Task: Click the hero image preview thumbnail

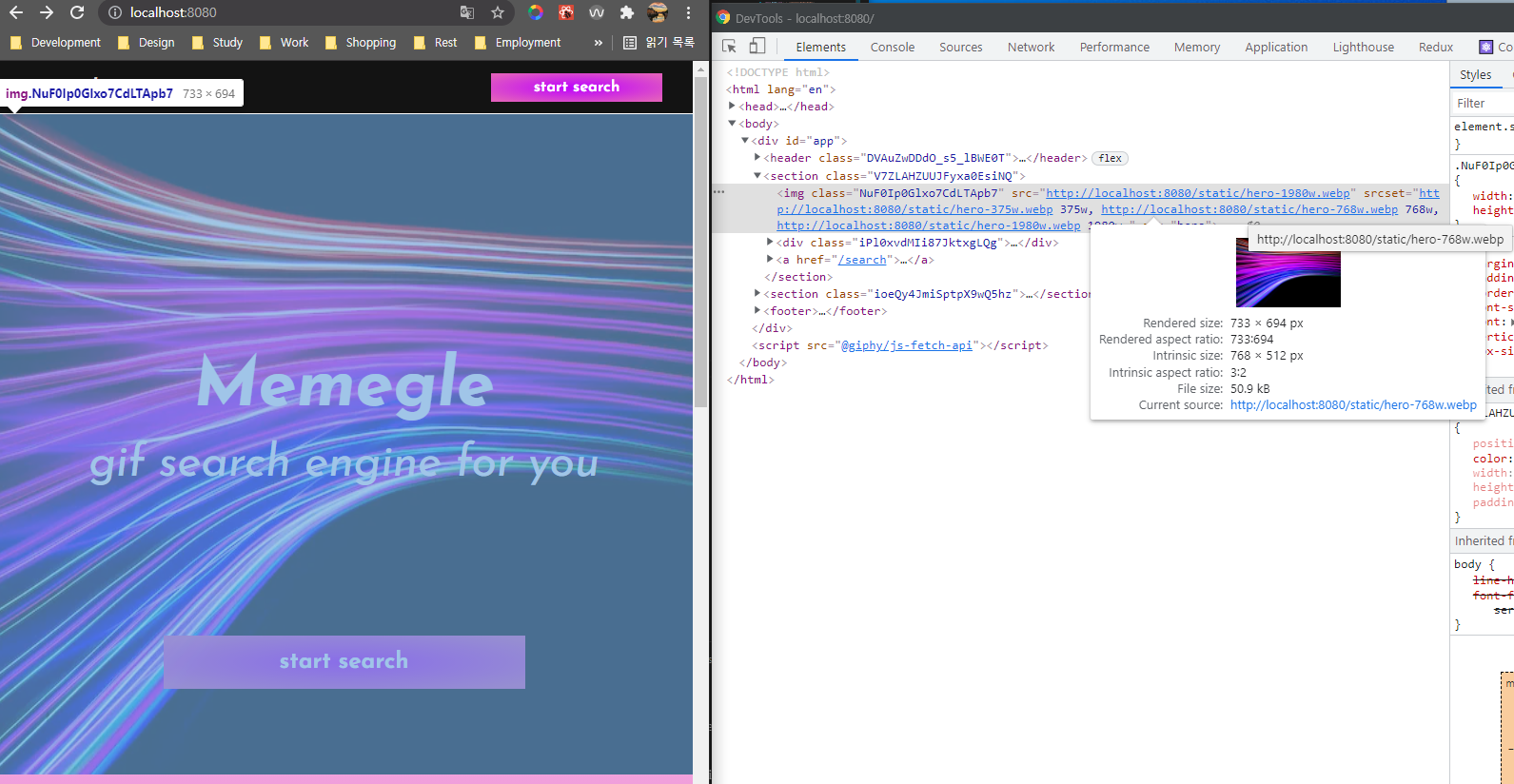Action: click(x=1288, y=272)
